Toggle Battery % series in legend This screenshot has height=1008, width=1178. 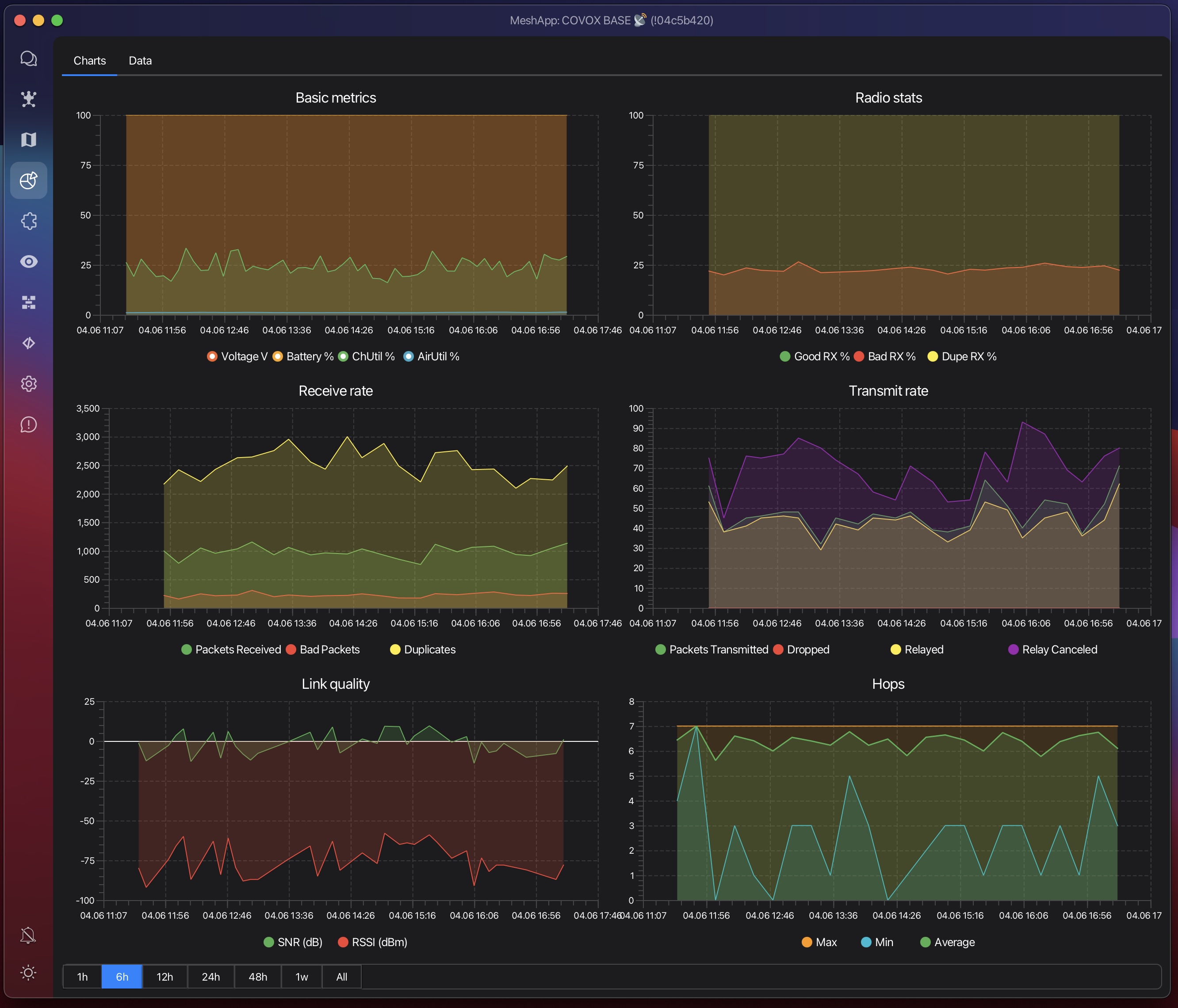click(303, 356)
